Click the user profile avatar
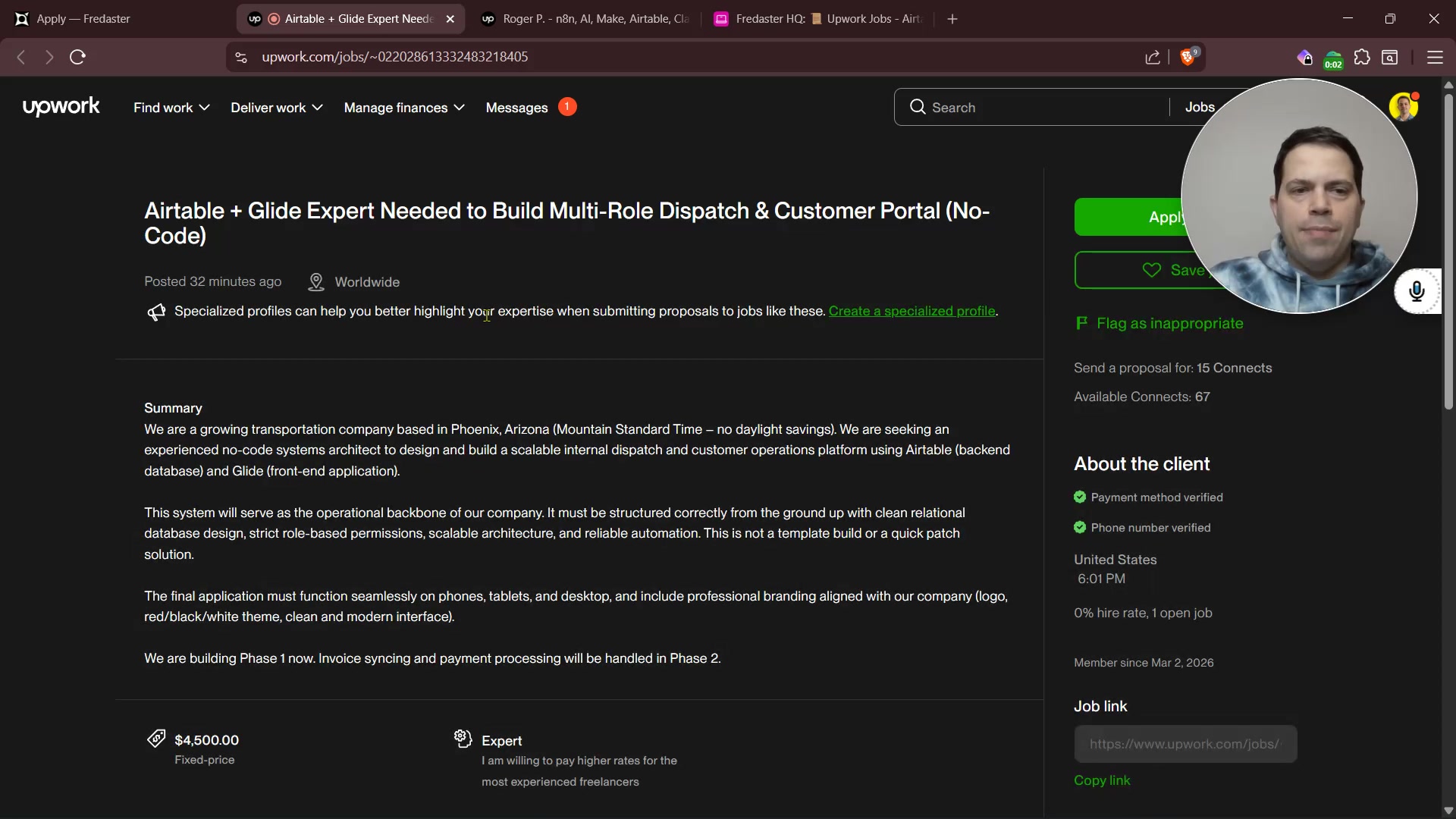The image size is (1456, 819). pos(1403,107)
